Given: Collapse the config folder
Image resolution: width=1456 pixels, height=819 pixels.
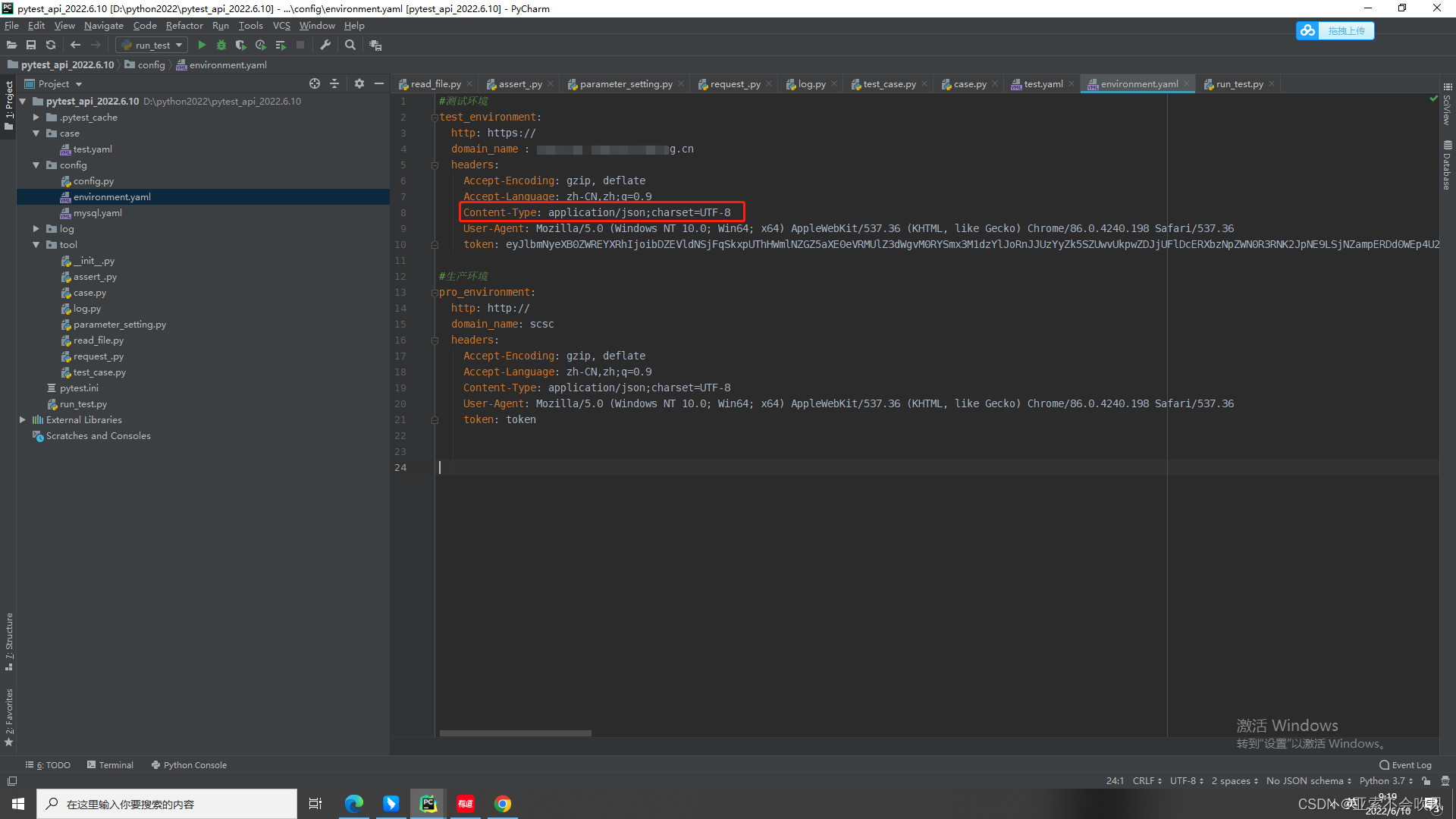Looking at the screenshot, I should [36, 165].
